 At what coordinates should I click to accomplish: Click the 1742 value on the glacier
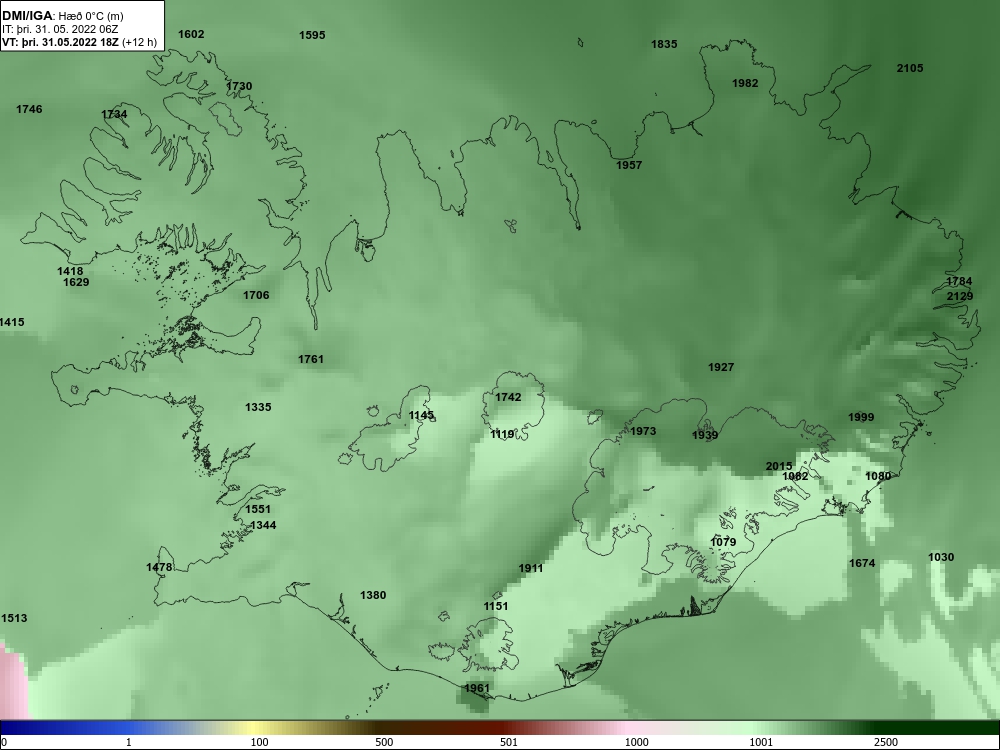508,397
